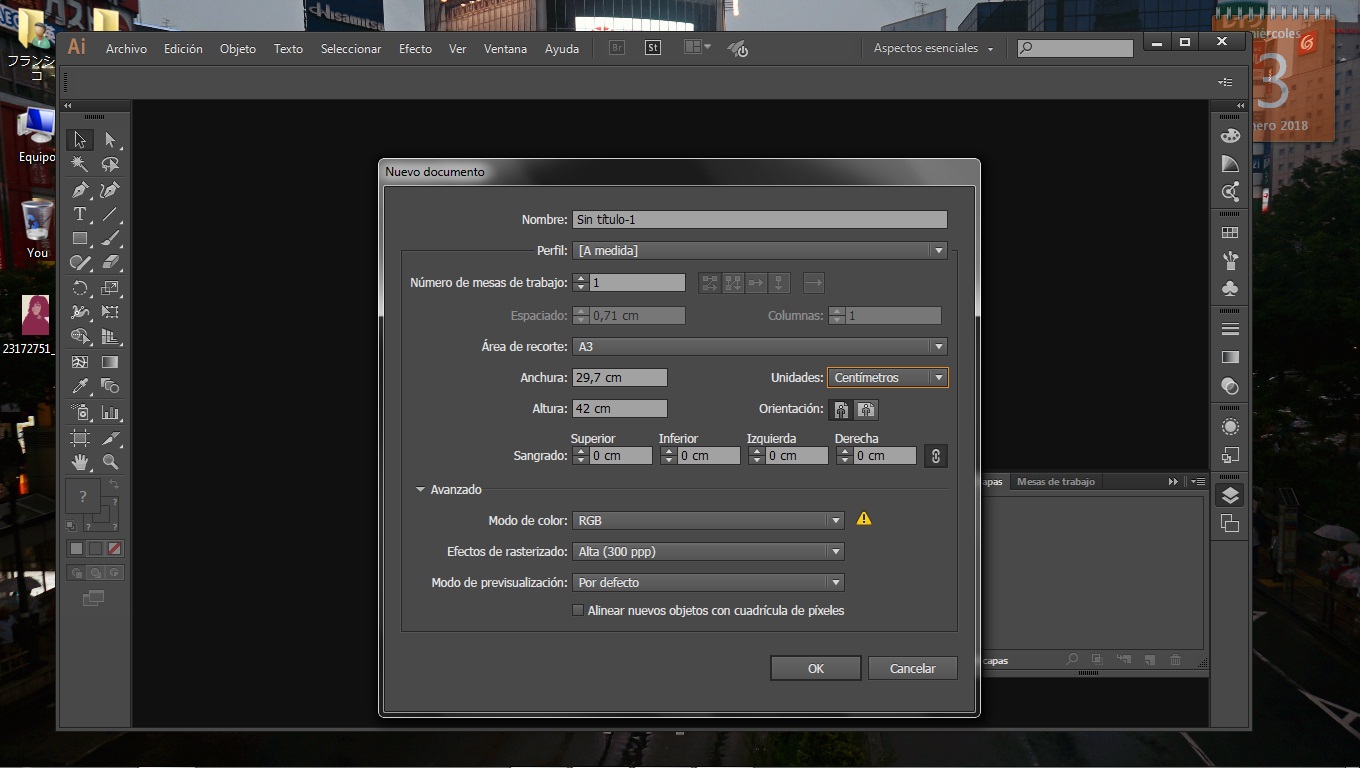Image resolution: width=1360 pixels, height=768 pixels.
Task: Open the arrange documents dropdown
Action: (697, 47)
